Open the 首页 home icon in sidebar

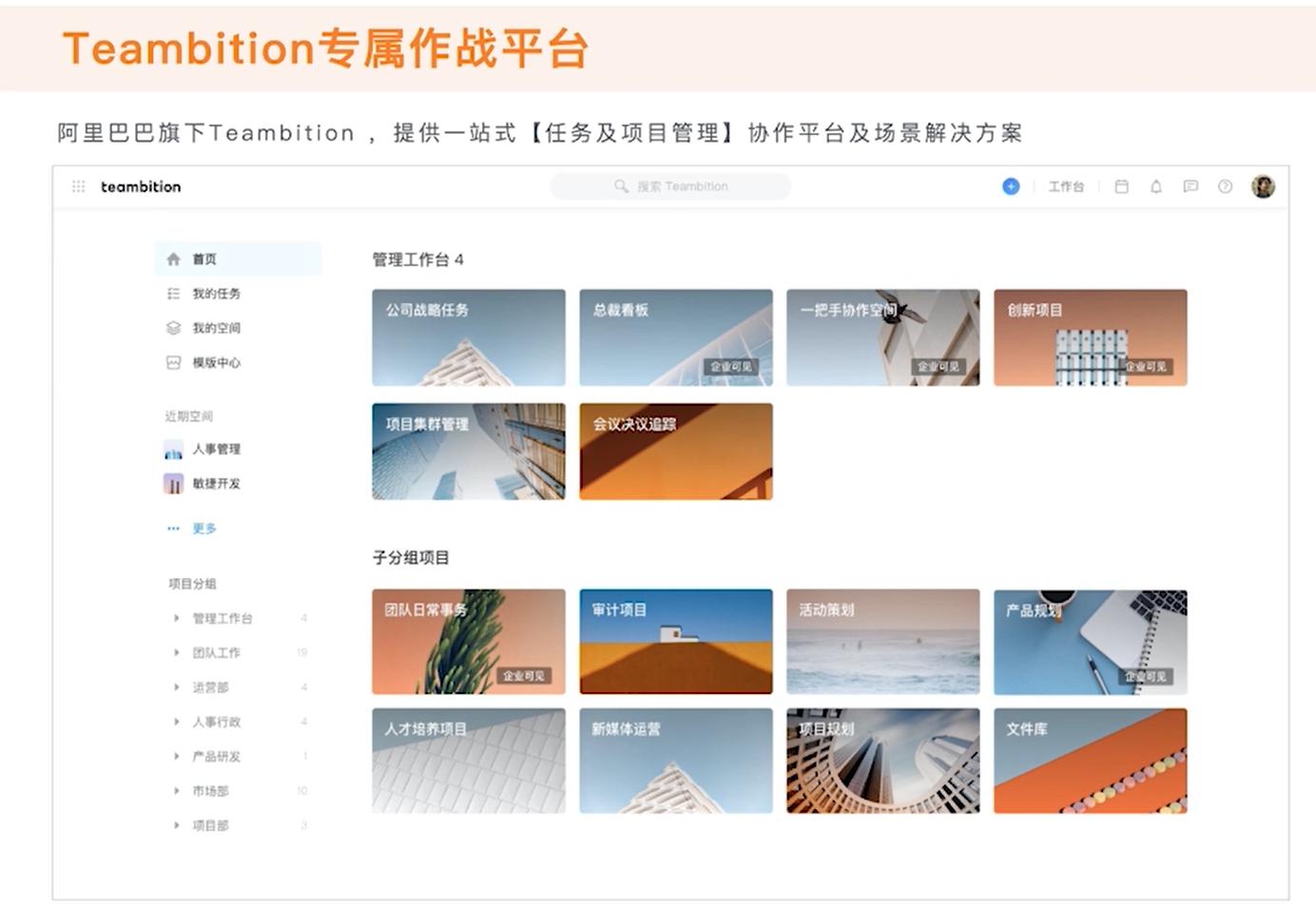[175, 258]
